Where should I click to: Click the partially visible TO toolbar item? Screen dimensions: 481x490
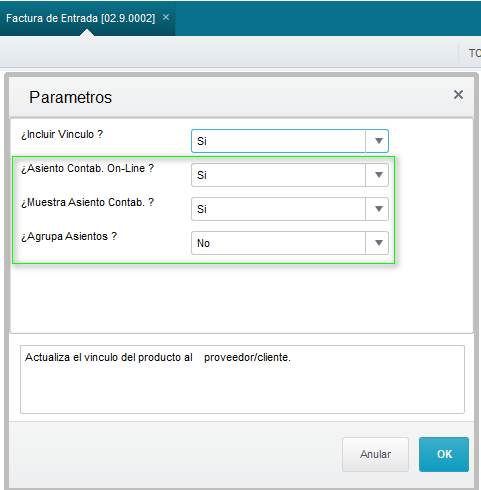coord(475,53)
